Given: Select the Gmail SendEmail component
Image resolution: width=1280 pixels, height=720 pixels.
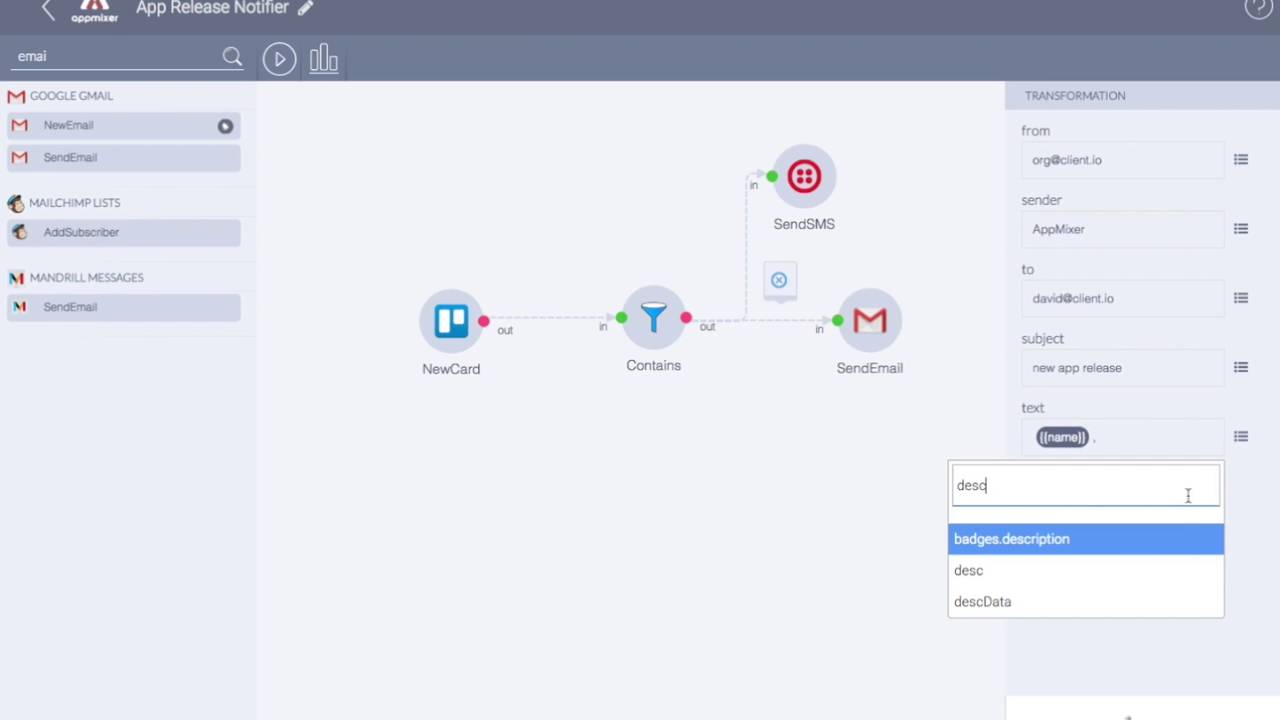Looking at the screenshot, I should [x=124, y=157].
